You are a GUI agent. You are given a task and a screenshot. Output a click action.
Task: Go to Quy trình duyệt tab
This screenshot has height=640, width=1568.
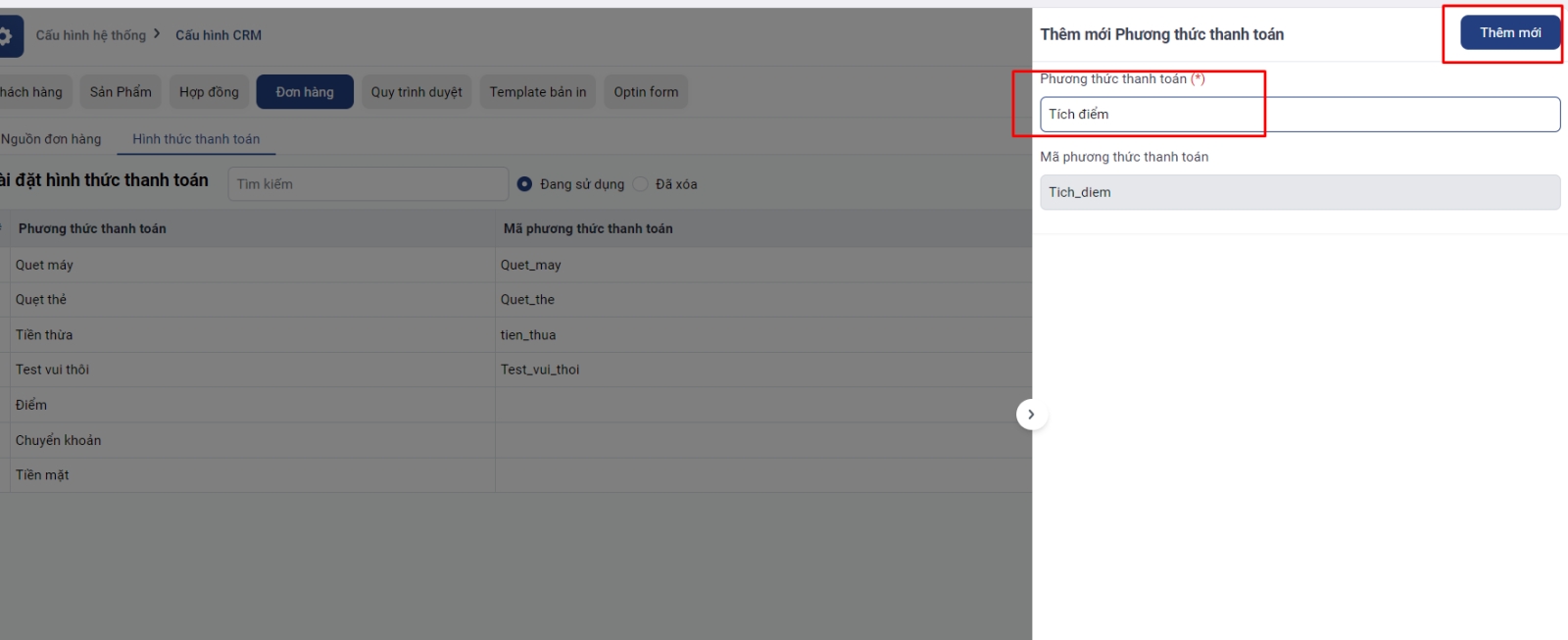[416, 92]
